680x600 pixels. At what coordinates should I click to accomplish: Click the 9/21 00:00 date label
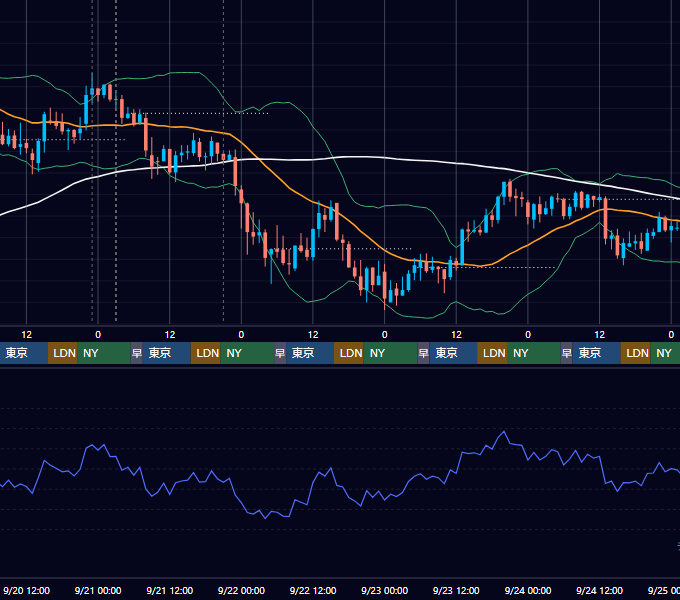(x=98, y=590)
